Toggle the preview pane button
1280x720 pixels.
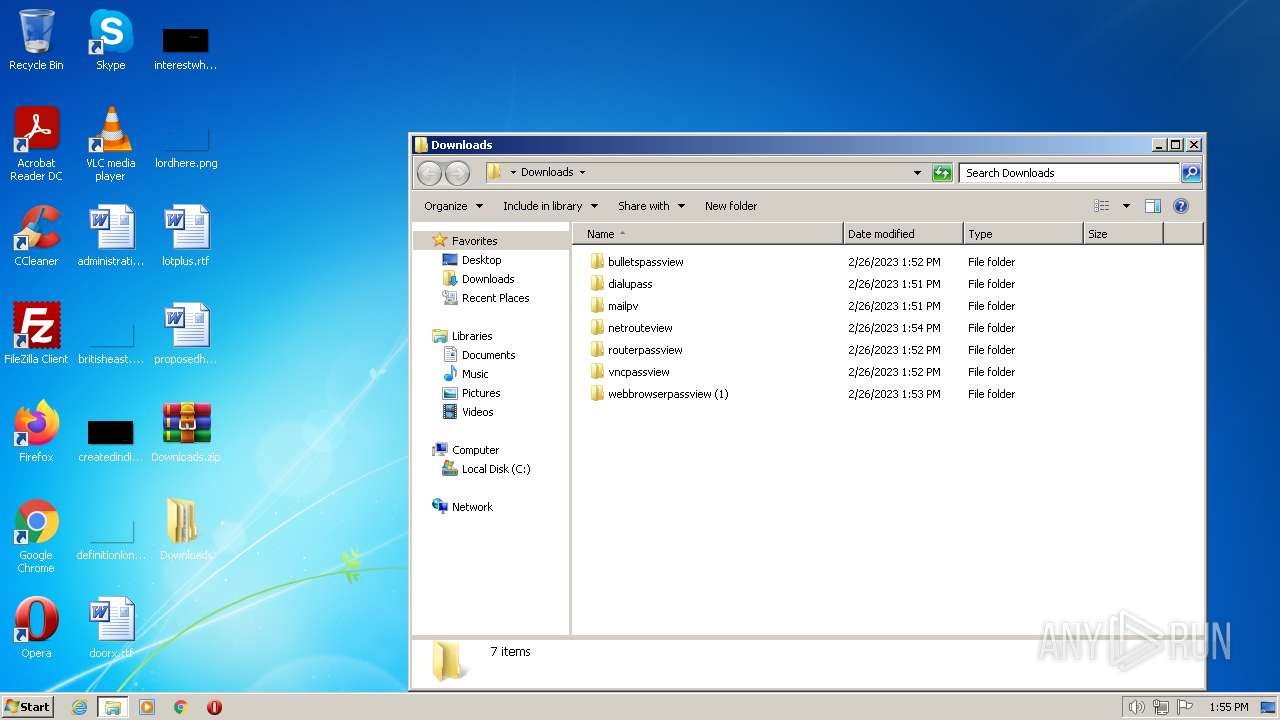point(1153,206)
